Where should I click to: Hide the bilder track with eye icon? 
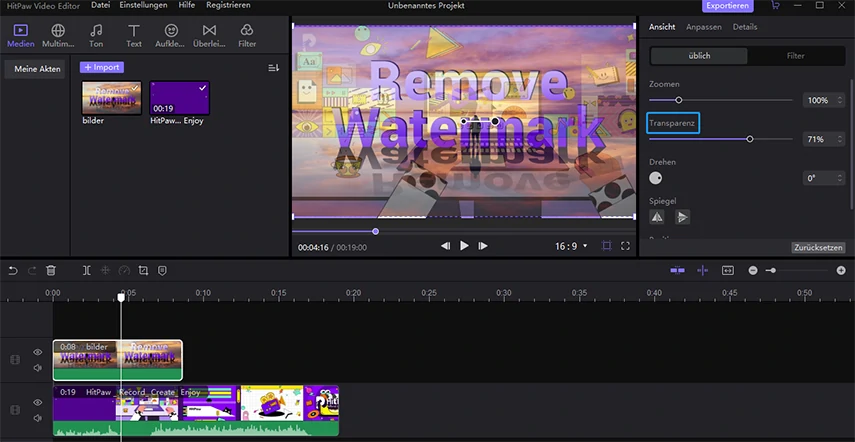38,352
